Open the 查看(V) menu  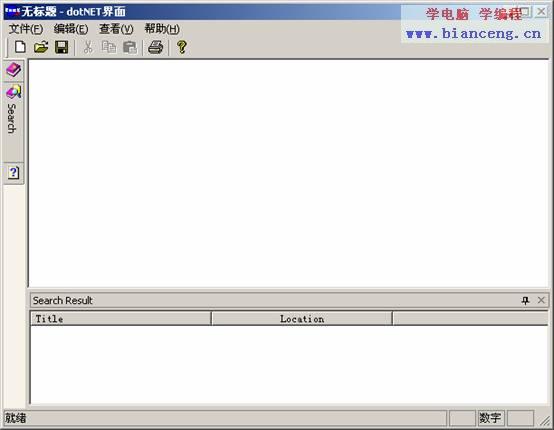(x=116, y=29)
